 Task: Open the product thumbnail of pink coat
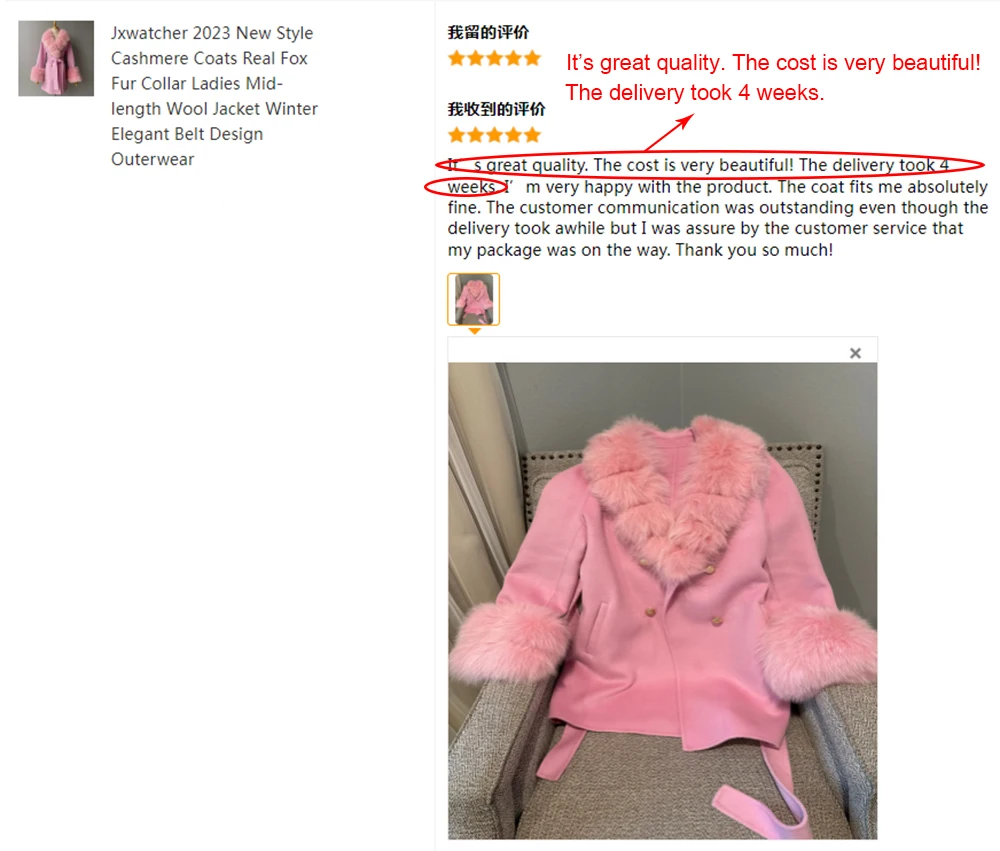click(56, 59)
